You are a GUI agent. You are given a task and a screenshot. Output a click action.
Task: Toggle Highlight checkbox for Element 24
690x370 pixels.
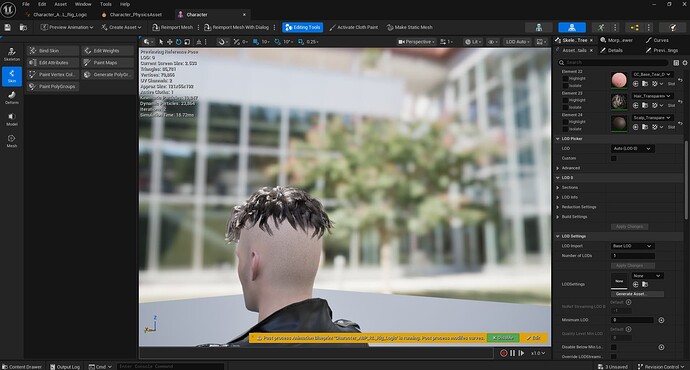tap(565, 121)
